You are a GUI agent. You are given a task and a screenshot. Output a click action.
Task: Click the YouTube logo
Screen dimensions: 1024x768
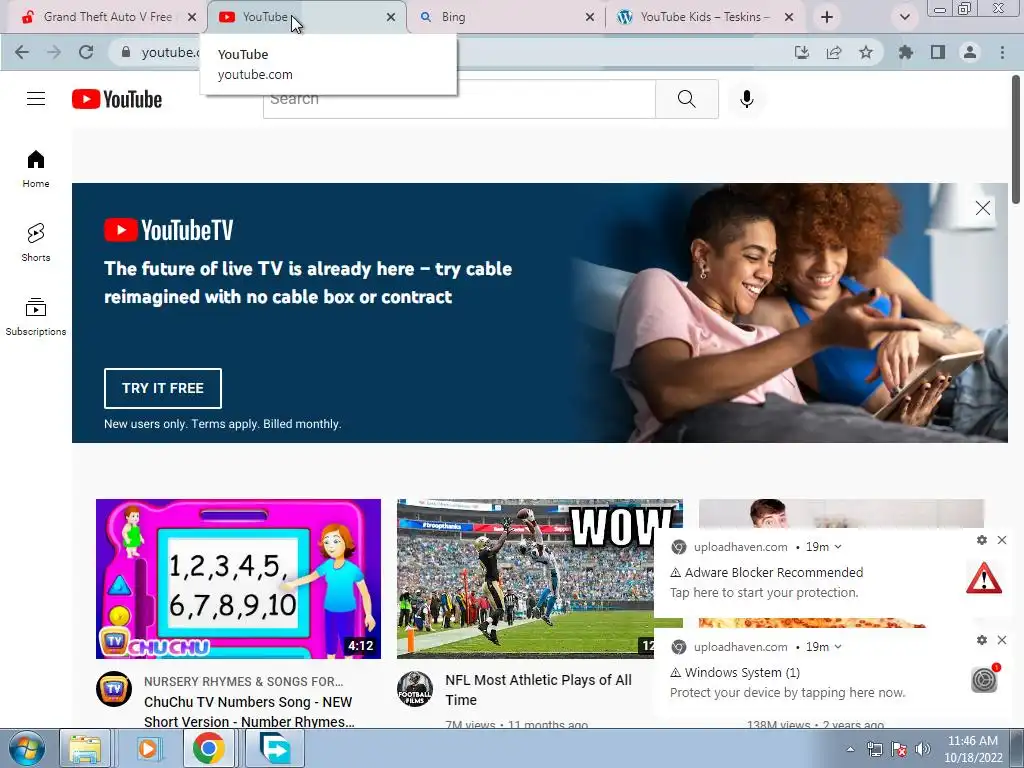117,99
